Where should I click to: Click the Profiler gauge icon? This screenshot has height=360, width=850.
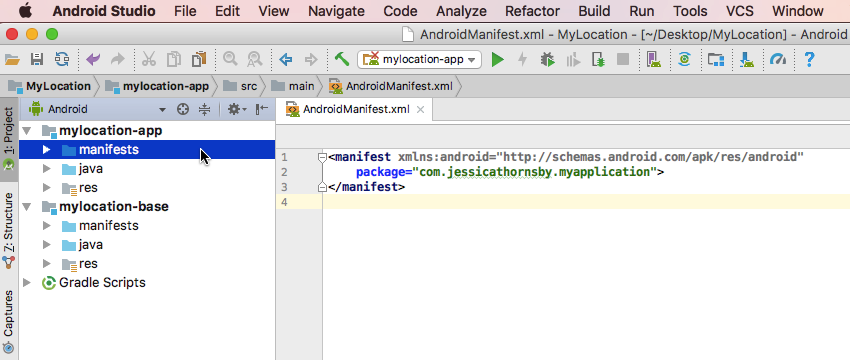[777, 59]
